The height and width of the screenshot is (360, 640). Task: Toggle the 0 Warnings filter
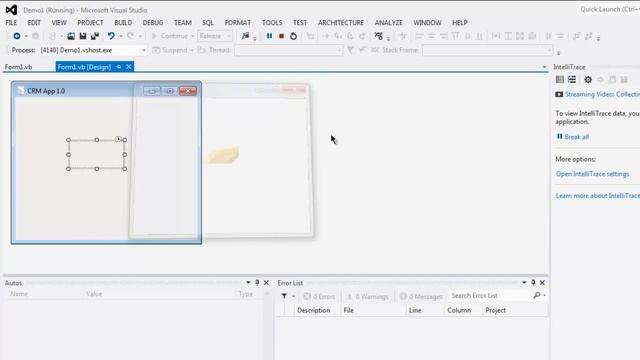367,296
